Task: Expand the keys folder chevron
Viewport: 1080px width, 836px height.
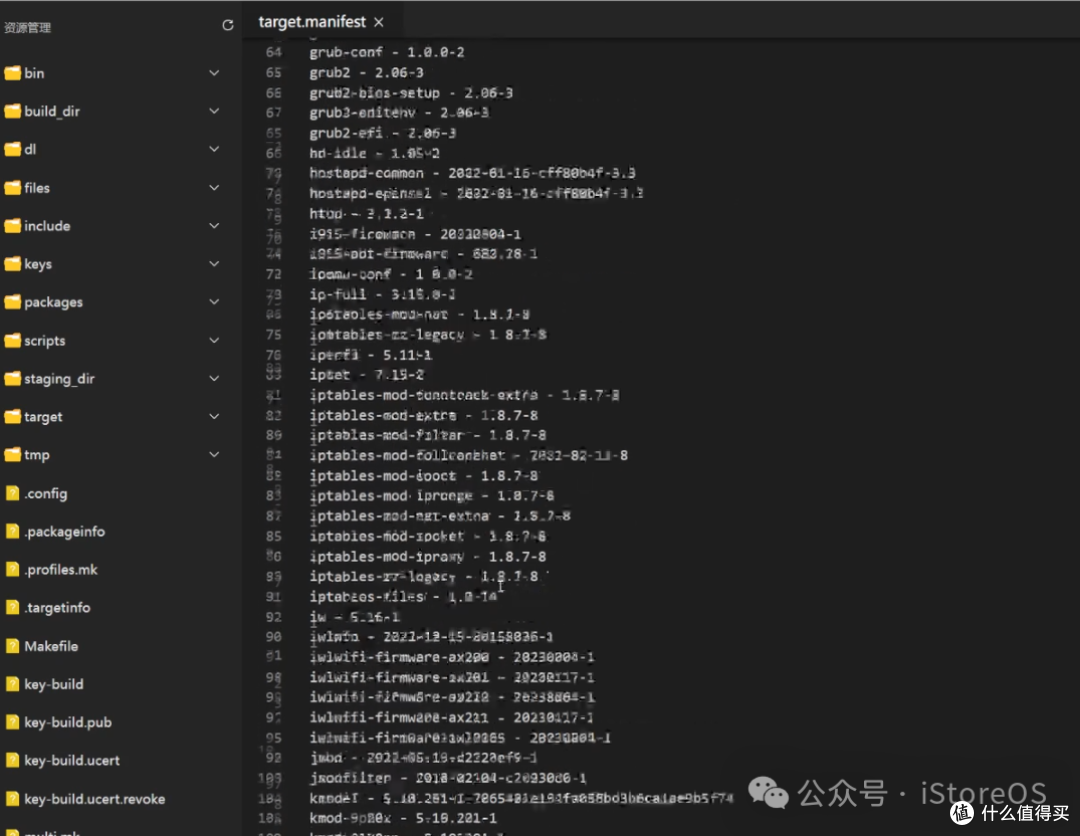Action: pos(214,264)
